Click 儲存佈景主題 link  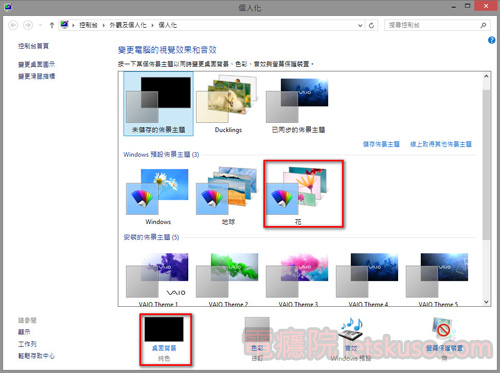point(381,144)
